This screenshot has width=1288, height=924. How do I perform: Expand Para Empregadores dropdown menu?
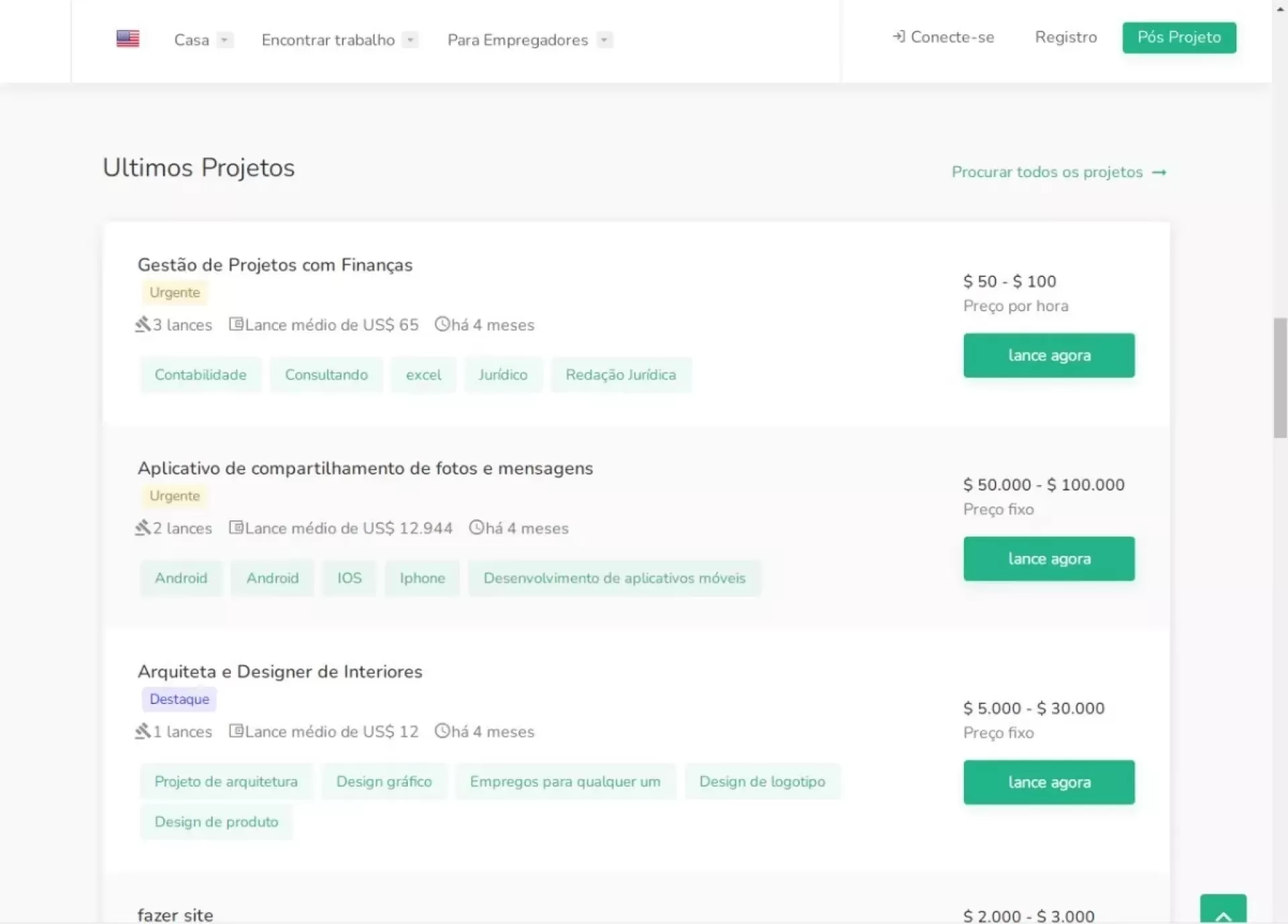click(x=604, y=40)
